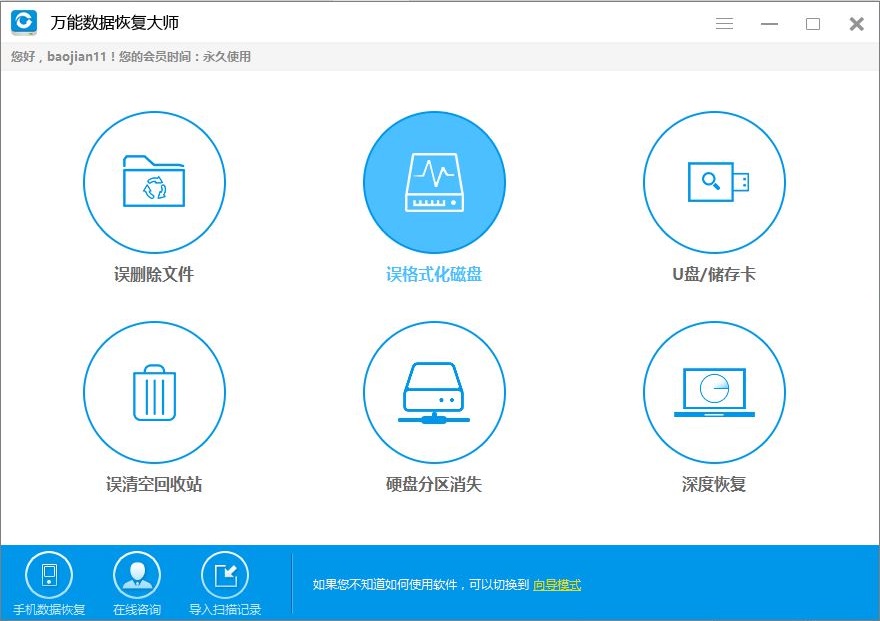Click the 误格式化磁盘 label
Viewport: 880px width, 621px height.
click(x=434, y=274)
